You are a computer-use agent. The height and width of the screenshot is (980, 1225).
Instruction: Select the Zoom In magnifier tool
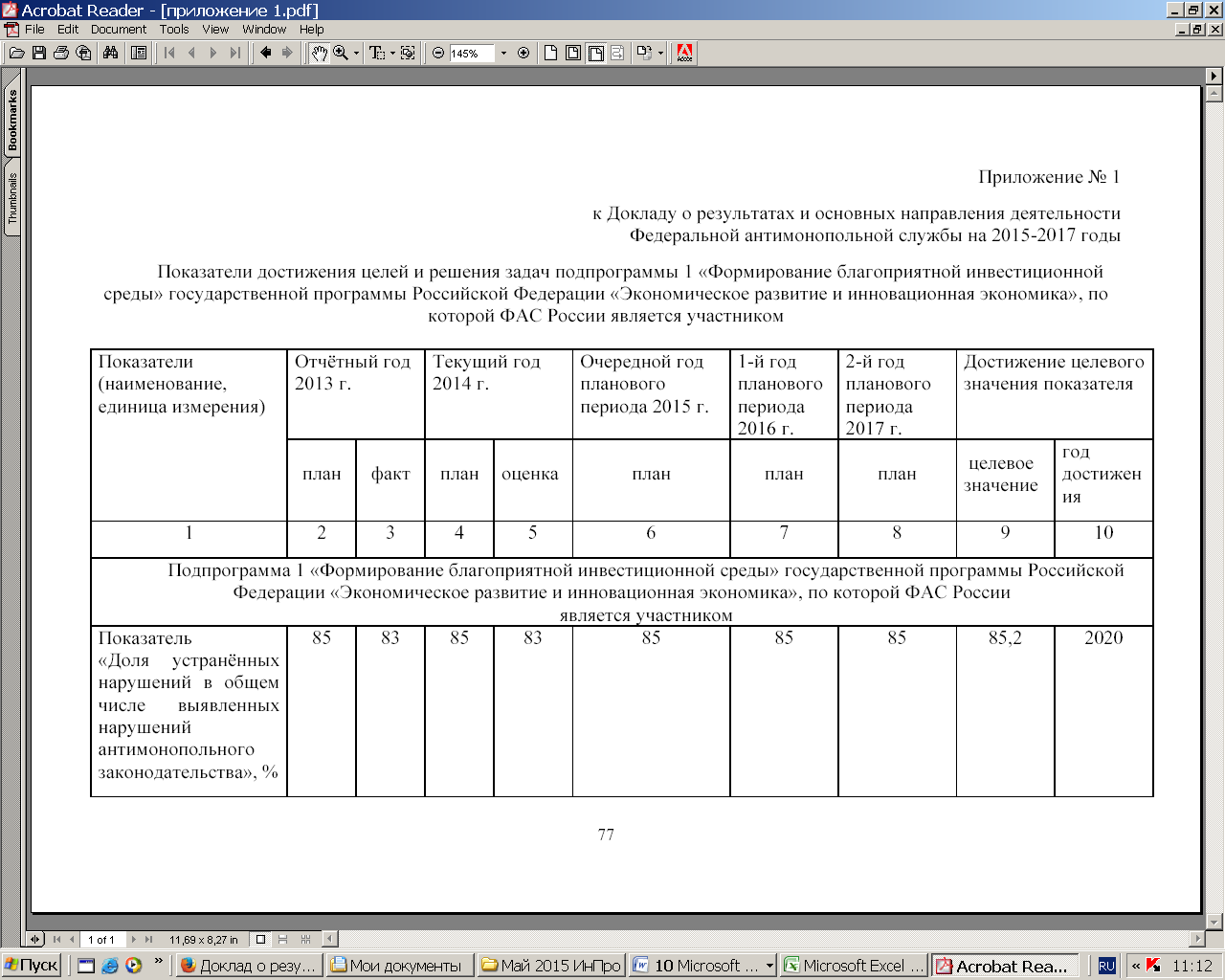(341, 54)
